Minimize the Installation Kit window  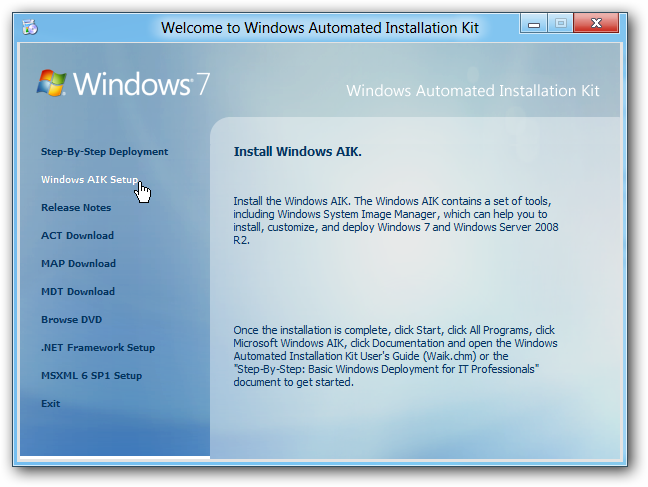pyautogui.click(x=534, y=23)
